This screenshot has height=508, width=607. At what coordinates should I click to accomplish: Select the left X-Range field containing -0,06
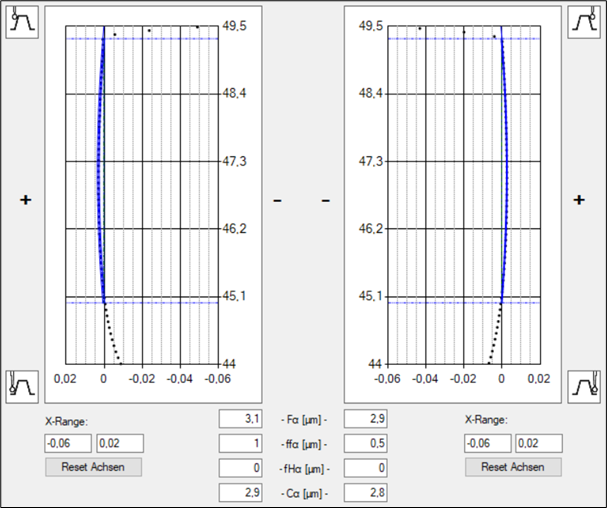point(68,443)
